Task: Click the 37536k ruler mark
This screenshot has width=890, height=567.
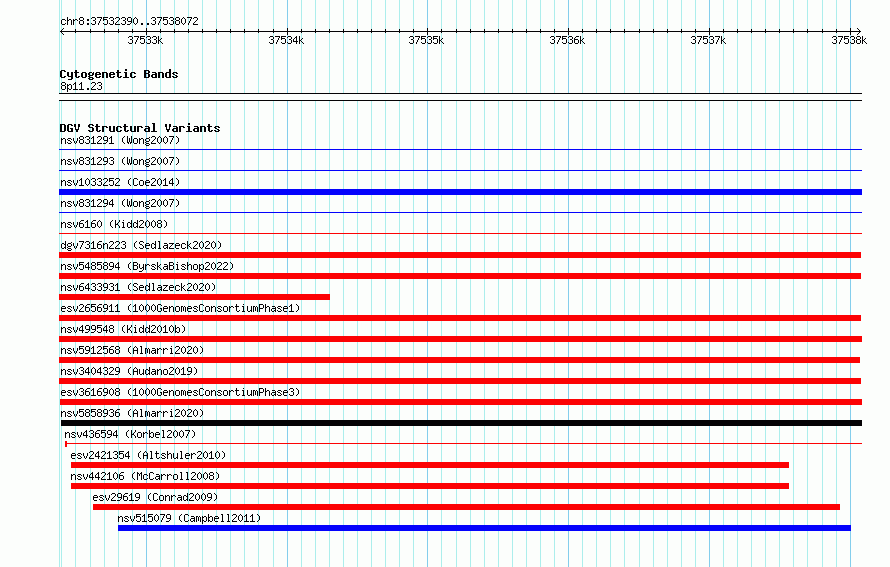Action: [x=567, y=40]
